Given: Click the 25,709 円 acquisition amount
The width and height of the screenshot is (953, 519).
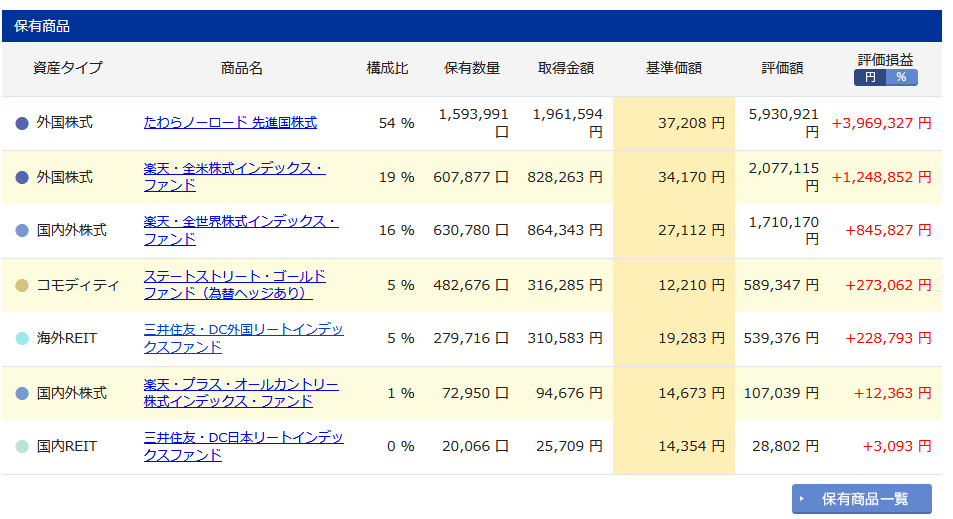Looking at the screenshot, I should pos(569,446).
